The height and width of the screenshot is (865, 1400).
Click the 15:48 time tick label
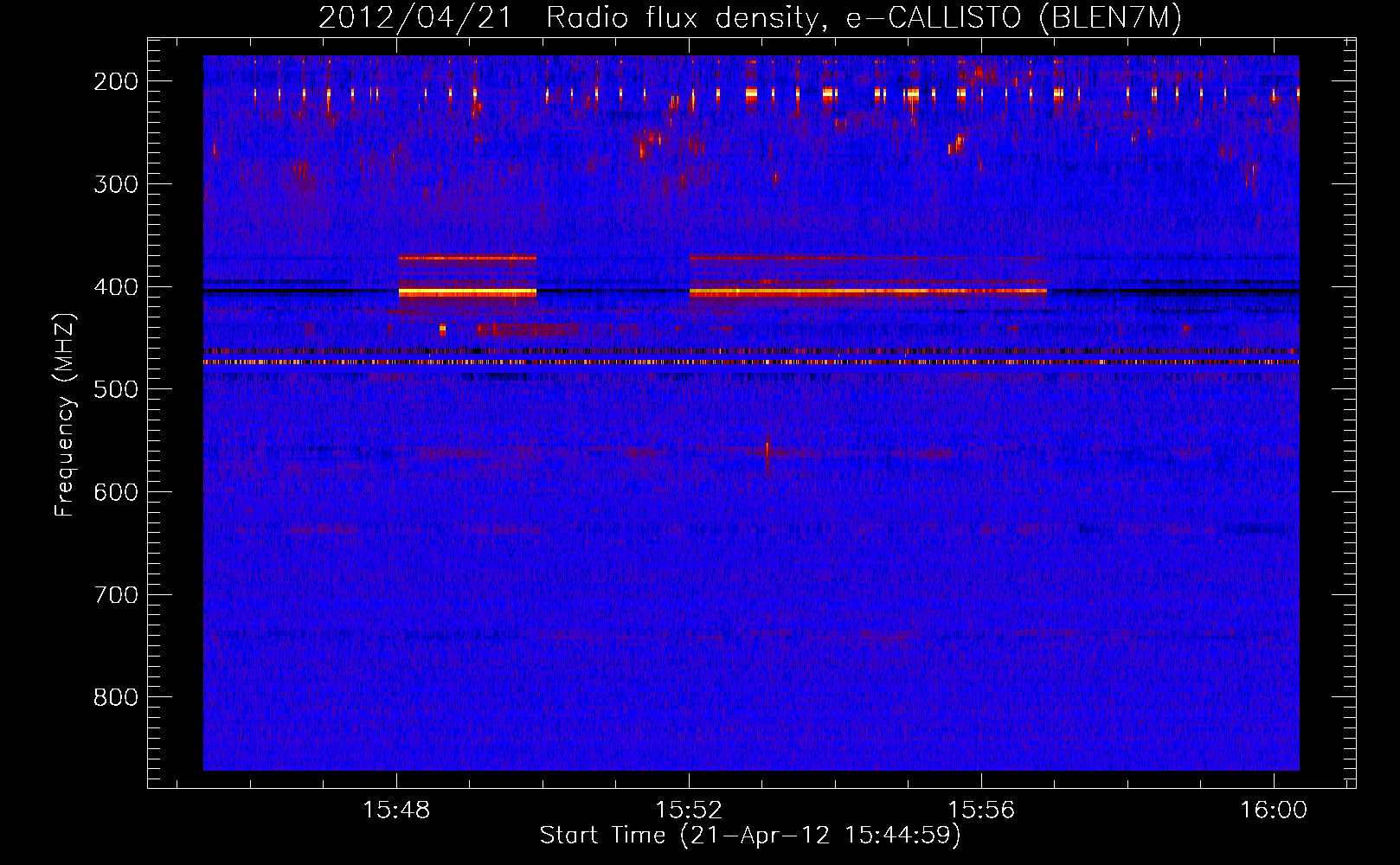(x=396, y=811)
